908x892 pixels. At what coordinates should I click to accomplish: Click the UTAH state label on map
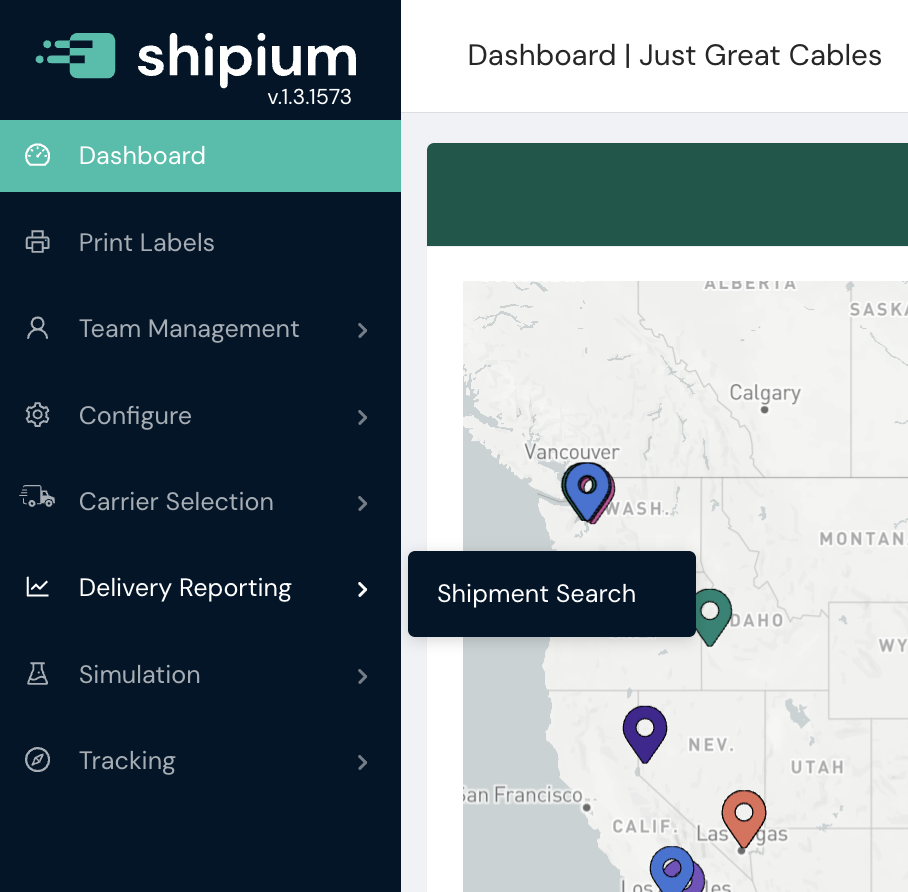click(x=818, y=767)
